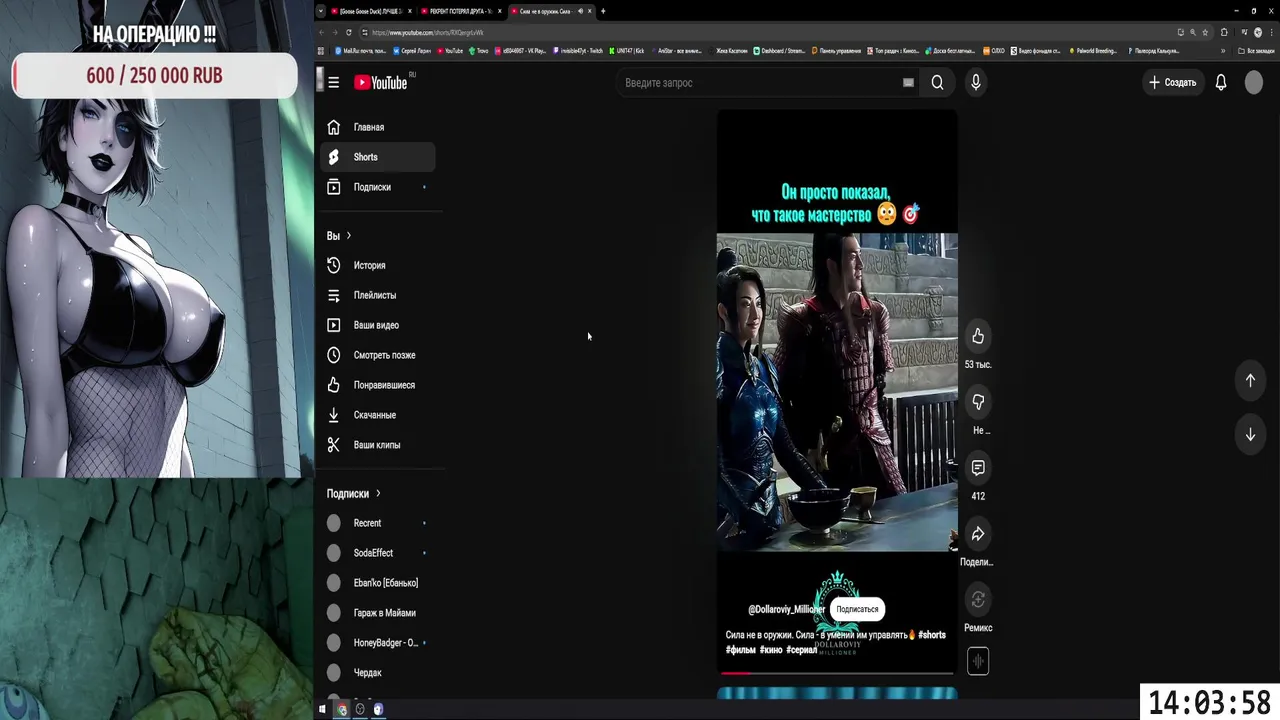Open the ЕБаЙ'ко channel subscription

[377, 583]
